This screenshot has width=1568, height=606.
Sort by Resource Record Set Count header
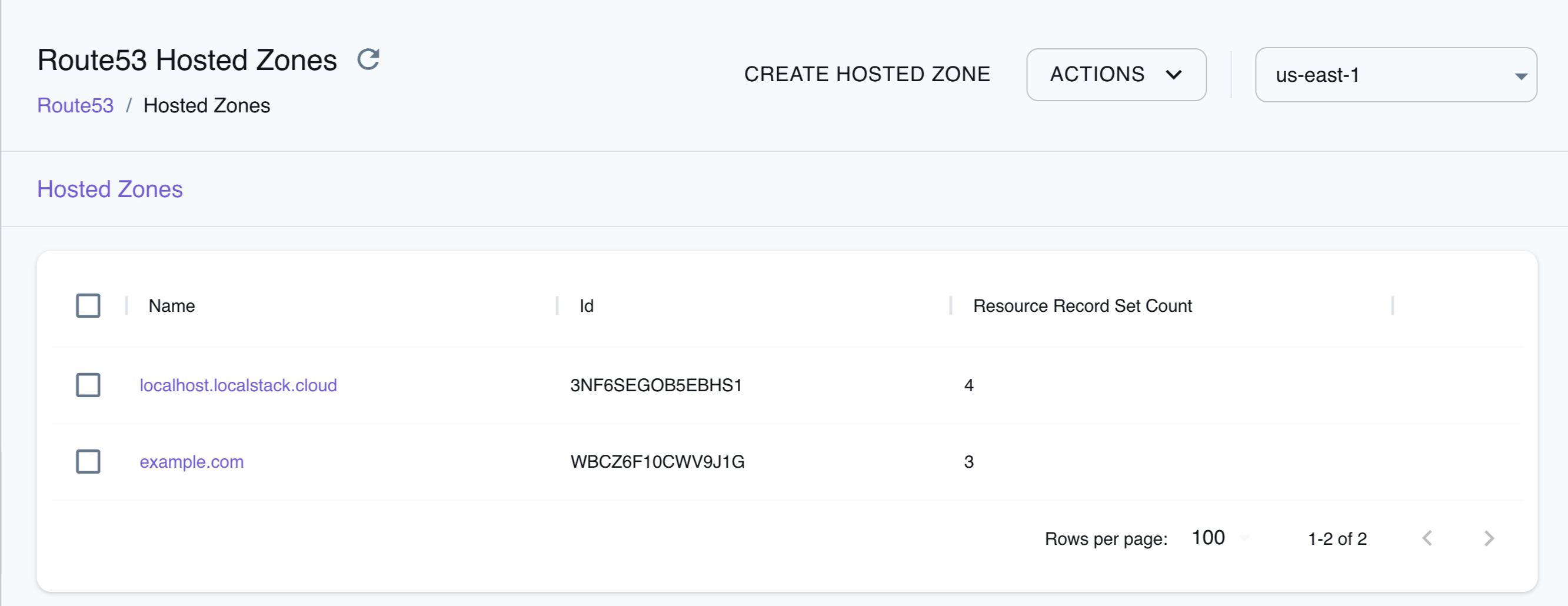1081,305
